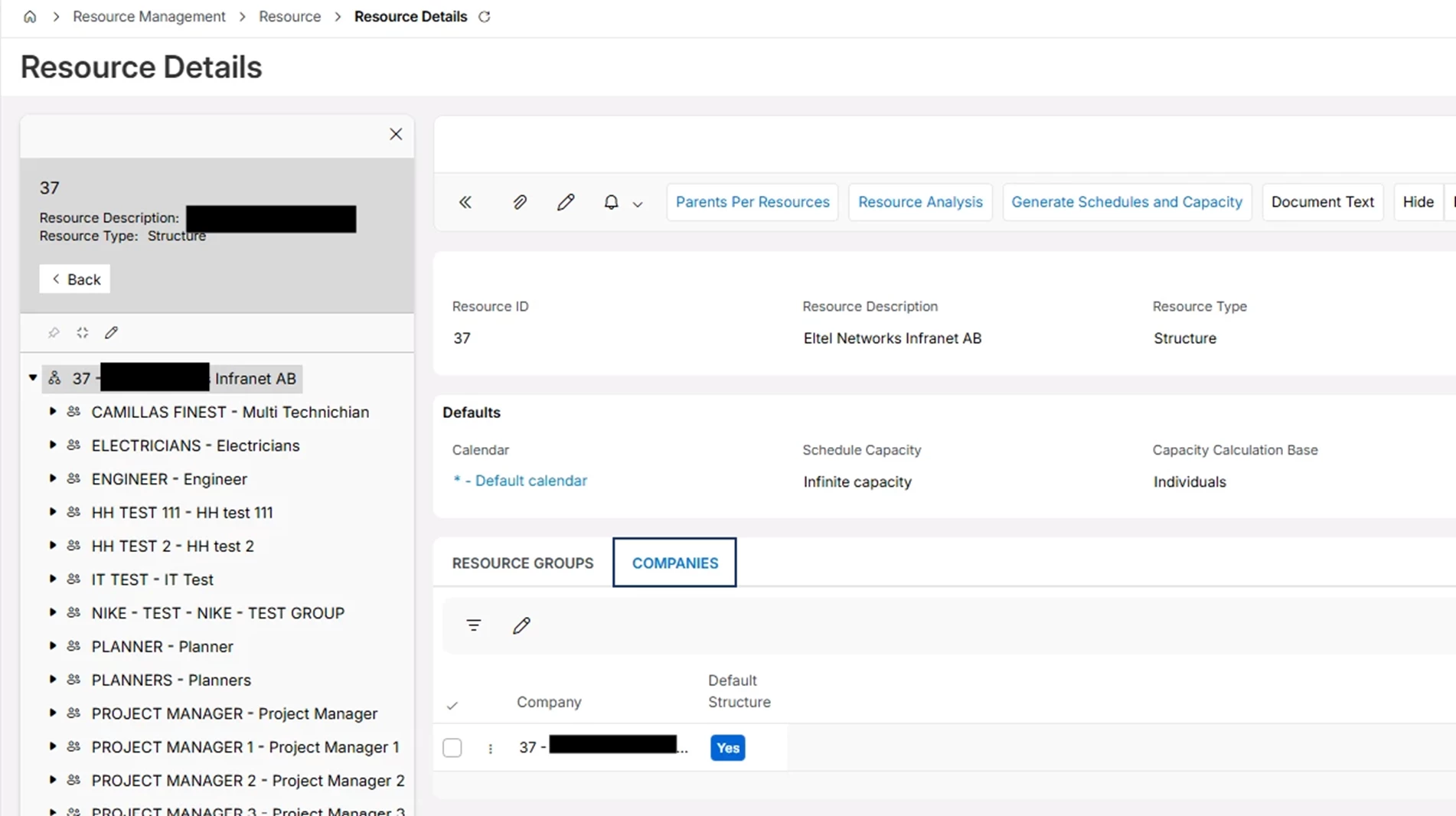
Task: Expand the ELECTRICIANS tree node
Action: pos(53,445)
